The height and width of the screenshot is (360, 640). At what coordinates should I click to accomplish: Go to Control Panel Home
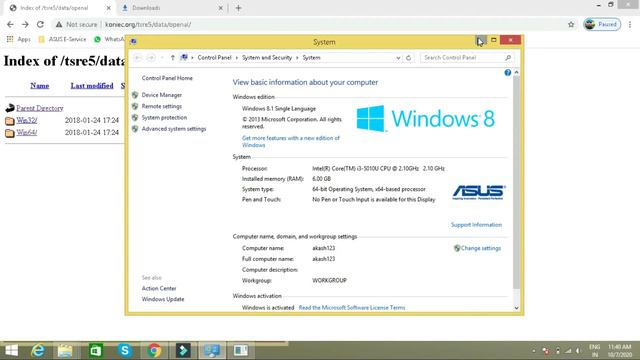point(167,78)
